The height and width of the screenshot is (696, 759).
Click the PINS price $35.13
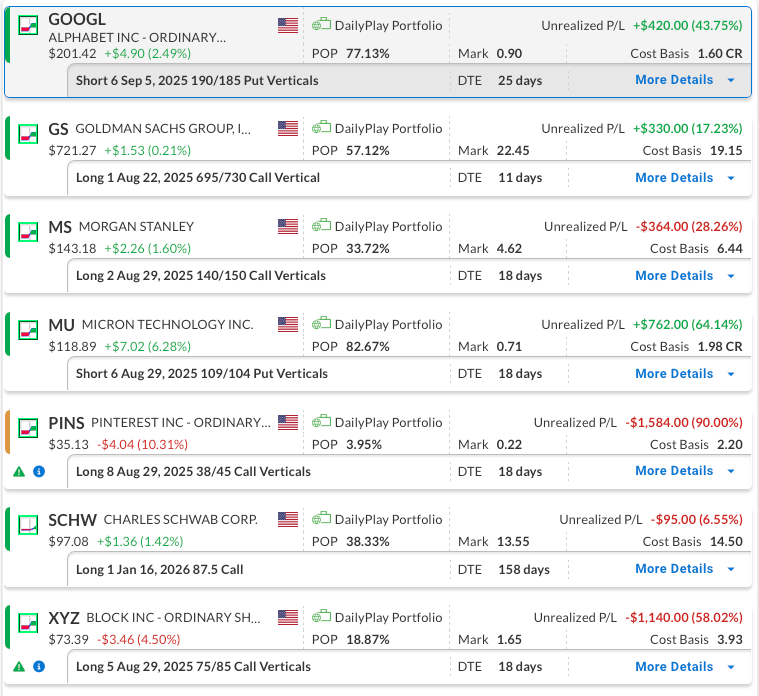click(69, 444)
